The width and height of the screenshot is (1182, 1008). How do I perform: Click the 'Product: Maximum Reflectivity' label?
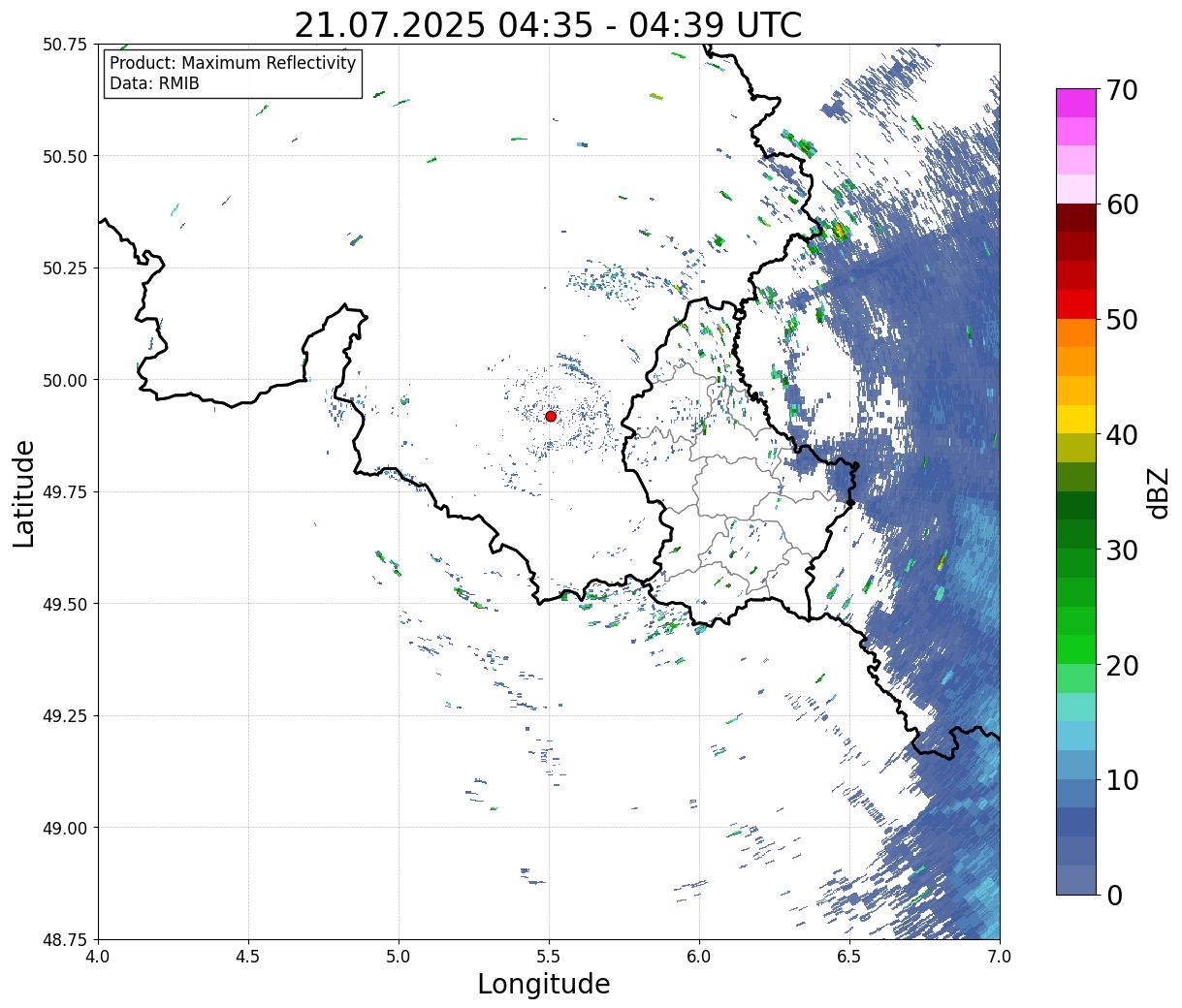[233, 63]
